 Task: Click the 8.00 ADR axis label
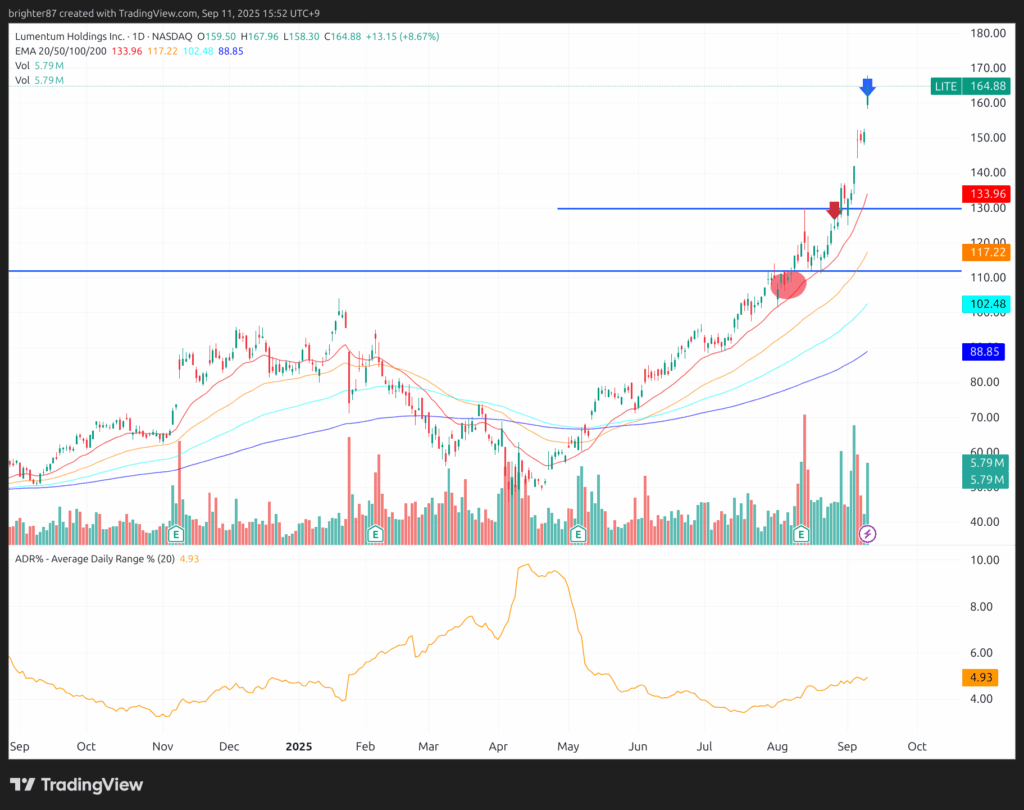tap(982, 607)
